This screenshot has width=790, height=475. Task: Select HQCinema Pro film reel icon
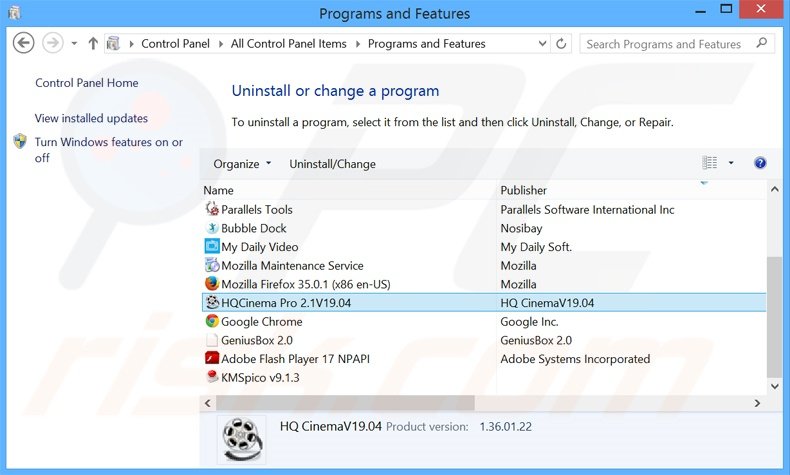point(212,302)
